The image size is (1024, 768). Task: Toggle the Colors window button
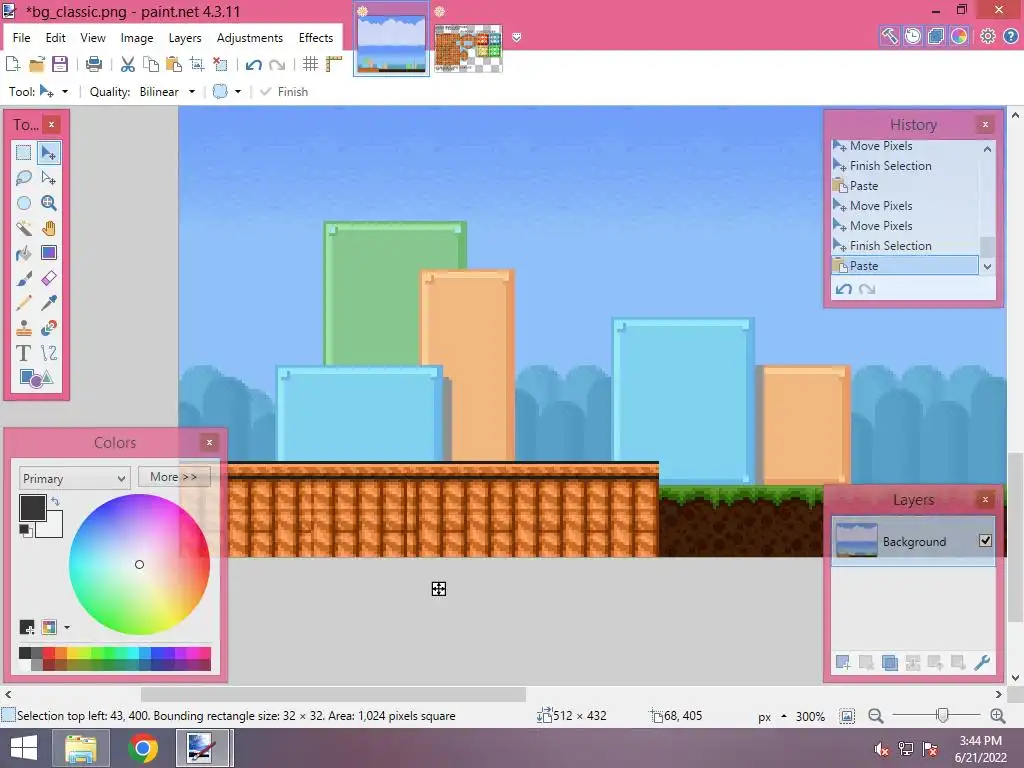[959, 36]
